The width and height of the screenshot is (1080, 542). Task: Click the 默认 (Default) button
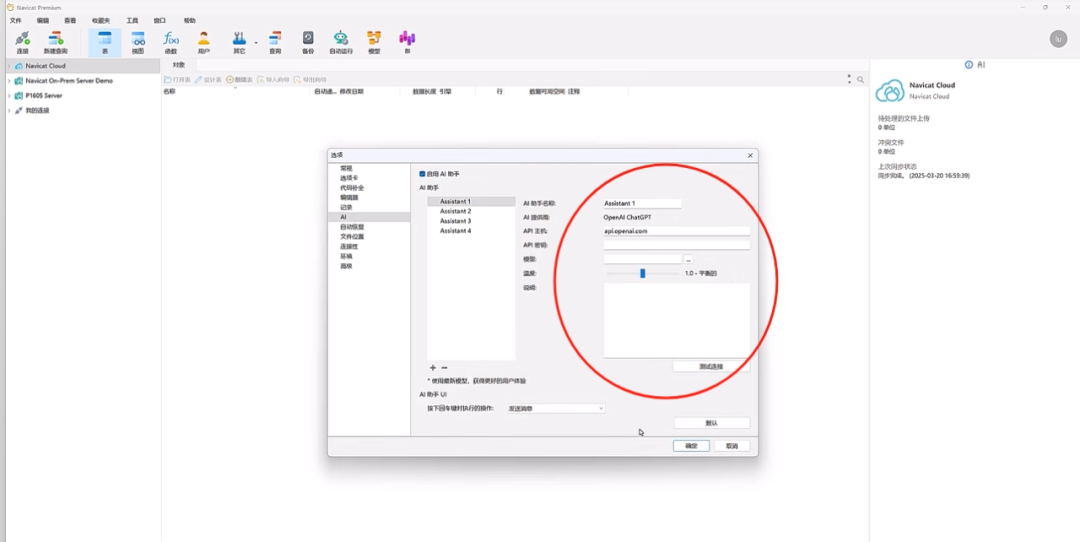click(712, 423)
